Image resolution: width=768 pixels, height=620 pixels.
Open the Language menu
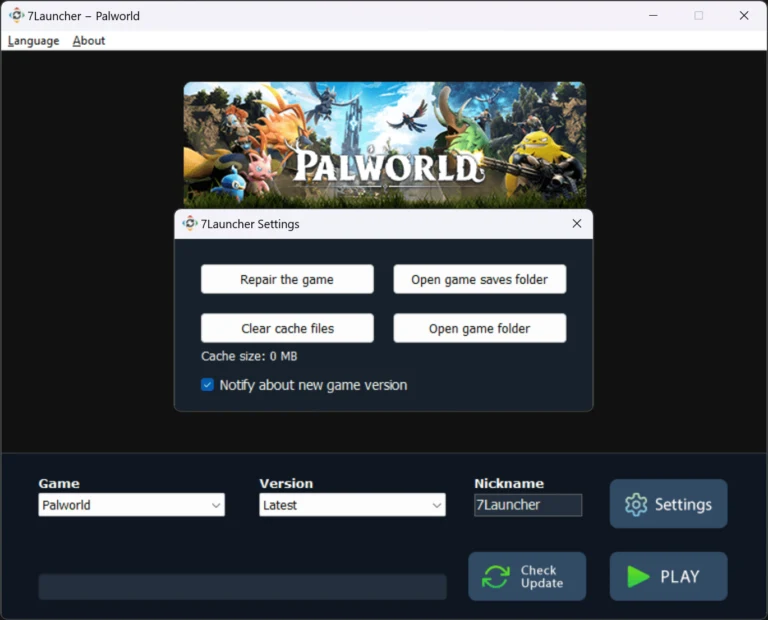(x=33, y=41)
